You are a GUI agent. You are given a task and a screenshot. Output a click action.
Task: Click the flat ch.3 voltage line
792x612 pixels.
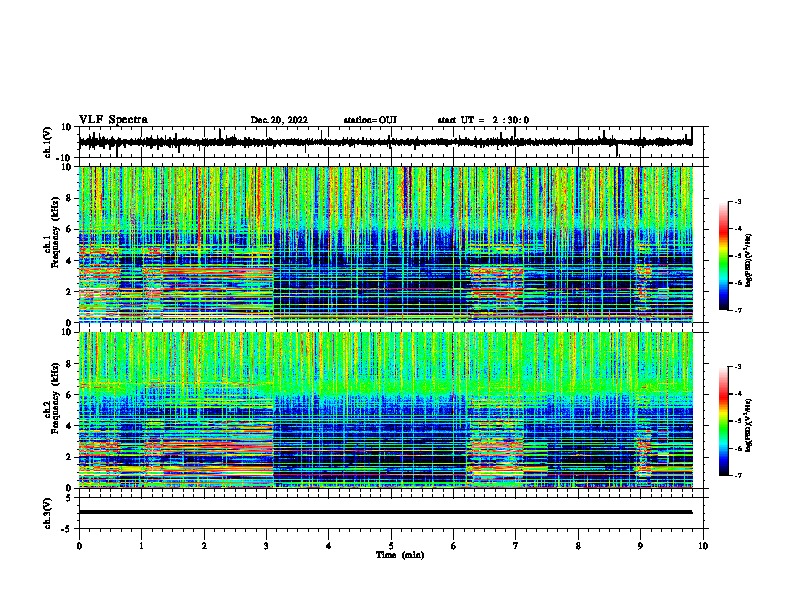pyautogui.click(x=385, y=512)
